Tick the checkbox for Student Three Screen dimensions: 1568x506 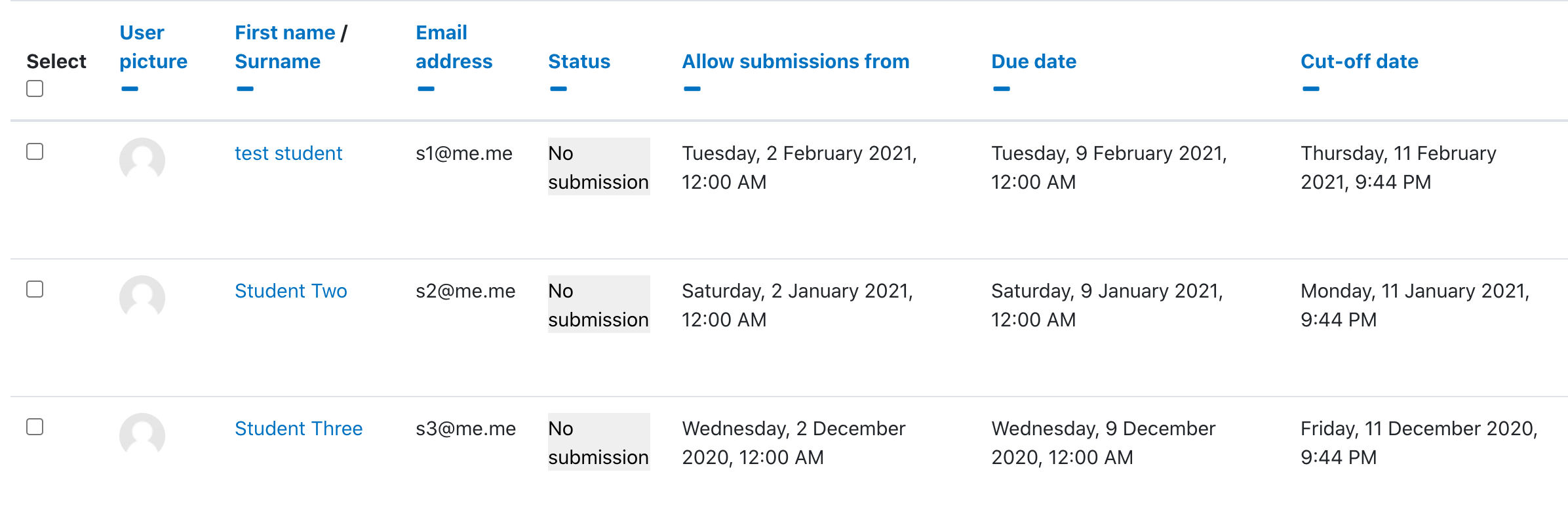[35, 427]
